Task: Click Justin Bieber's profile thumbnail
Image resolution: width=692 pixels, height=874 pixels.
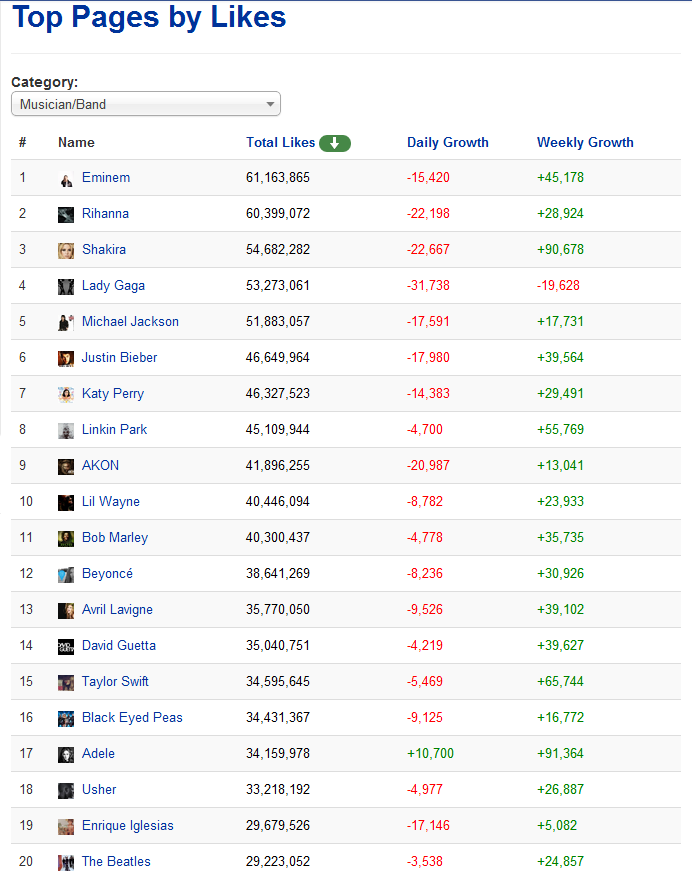Action: [x=66, y=359]
